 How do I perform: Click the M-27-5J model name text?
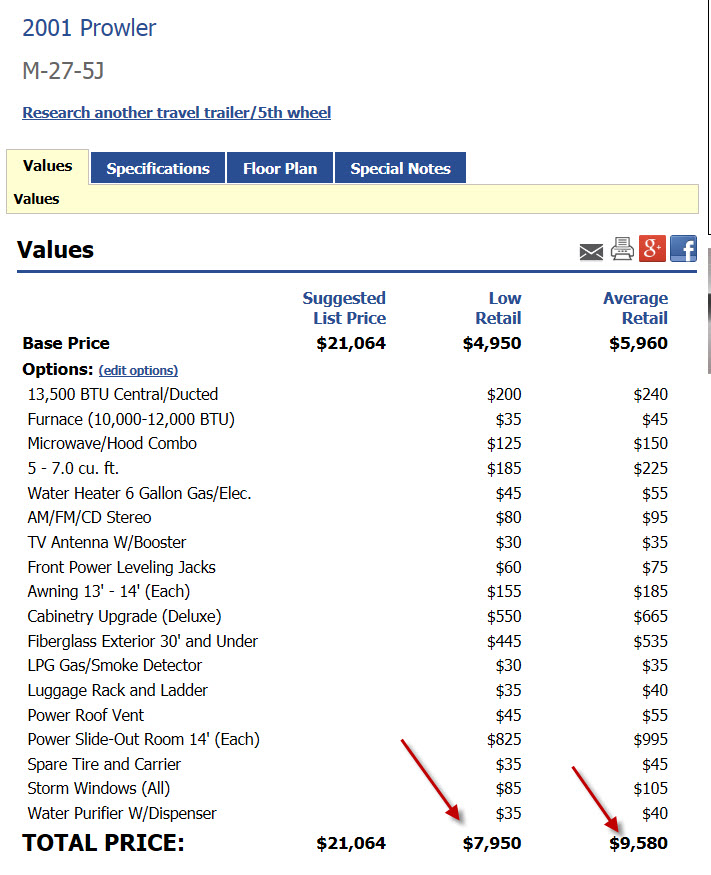[x=63, y=71]
